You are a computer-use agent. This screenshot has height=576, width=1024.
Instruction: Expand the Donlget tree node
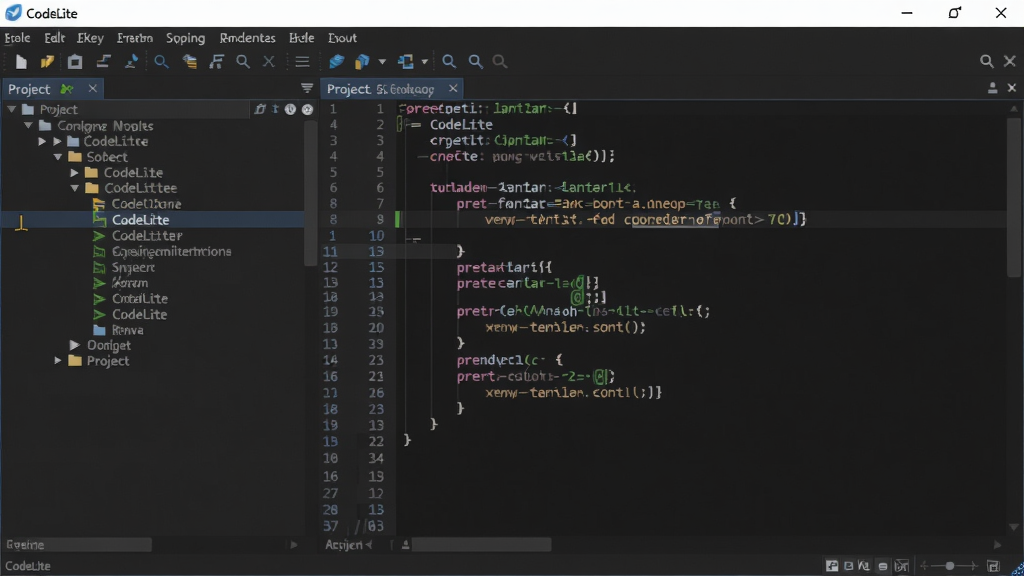point(74,345)
